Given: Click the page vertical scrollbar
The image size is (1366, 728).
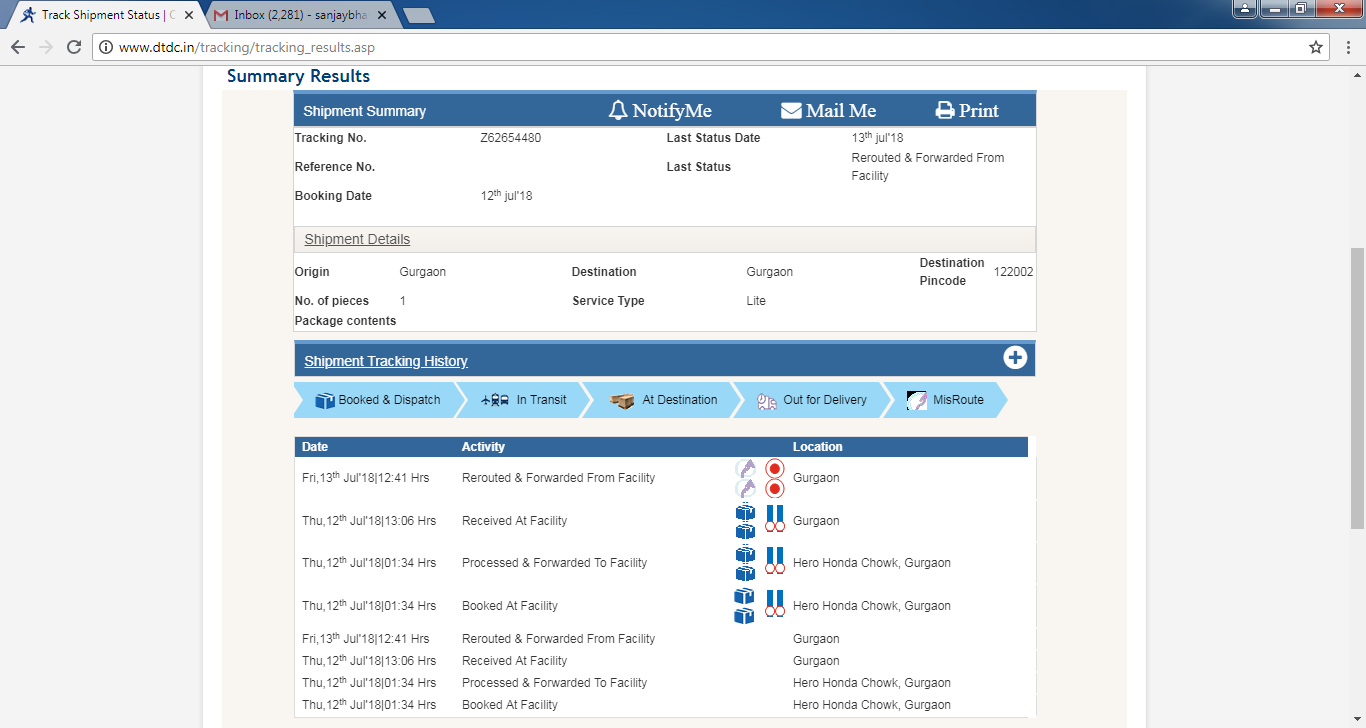Looking at the screenshot, I should [x=1357, y=388].
